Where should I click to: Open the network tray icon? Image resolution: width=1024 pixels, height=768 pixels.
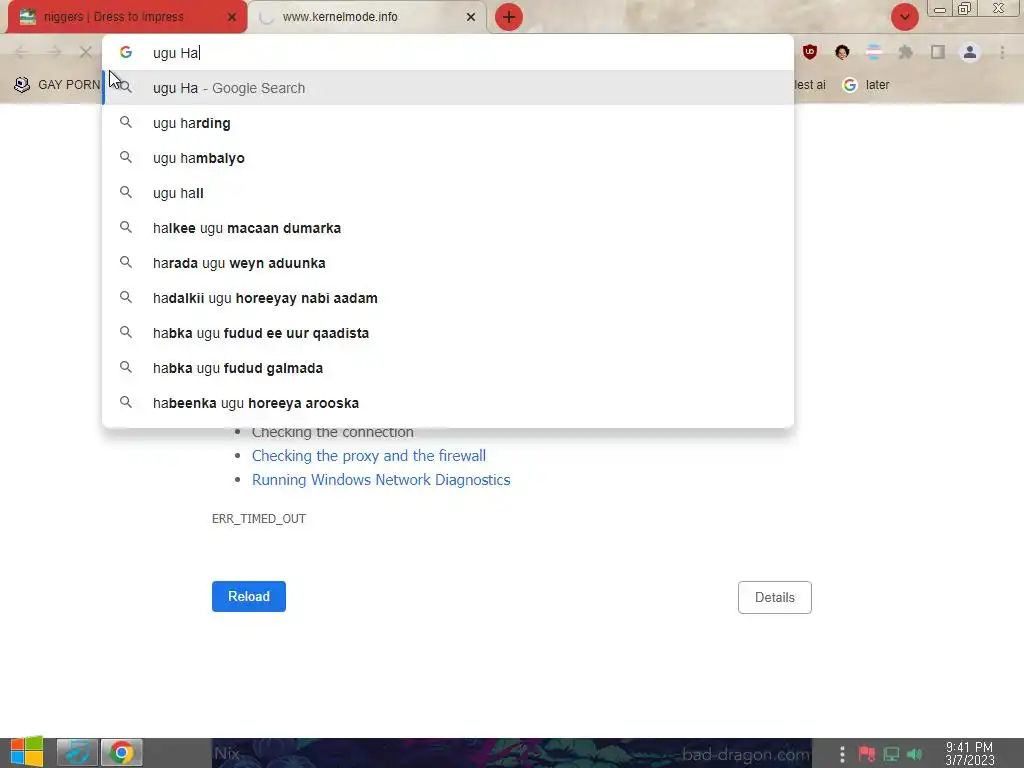point(891,754)
